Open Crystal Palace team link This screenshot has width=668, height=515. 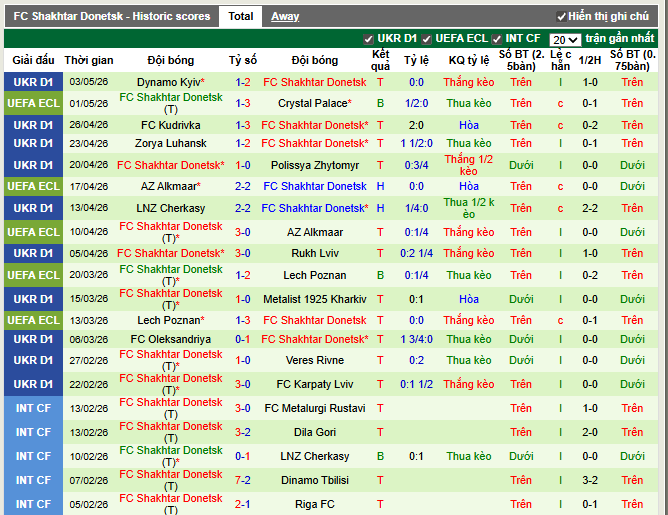(x=315, y=103)
